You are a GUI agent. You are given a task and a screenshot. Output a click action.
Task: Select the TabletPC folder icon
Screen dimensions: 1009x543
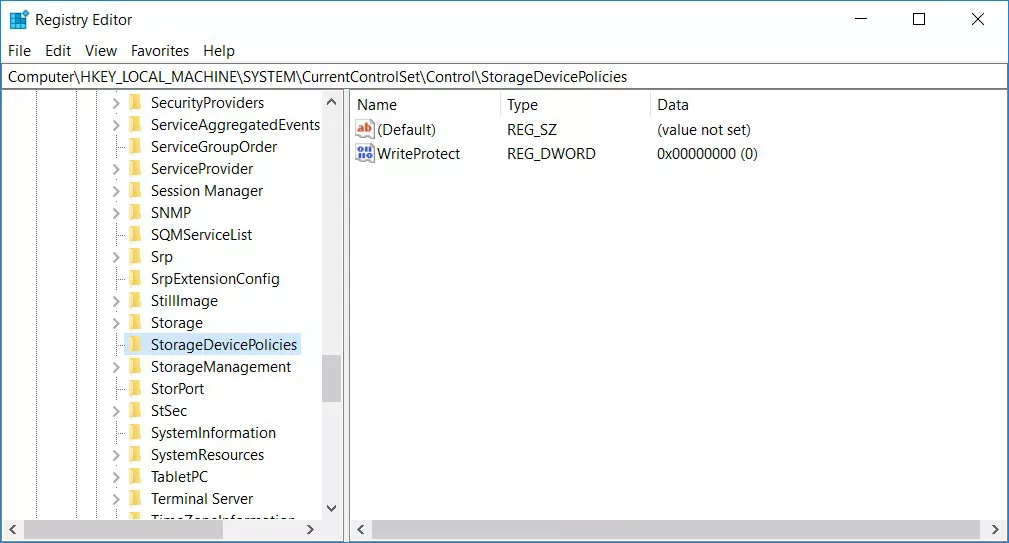[x=135, y=476]
